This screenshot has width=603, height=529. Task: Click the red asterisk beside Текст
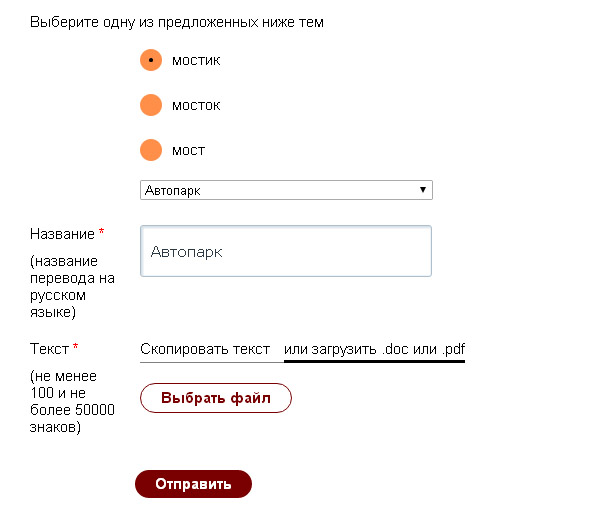point(75,349)
